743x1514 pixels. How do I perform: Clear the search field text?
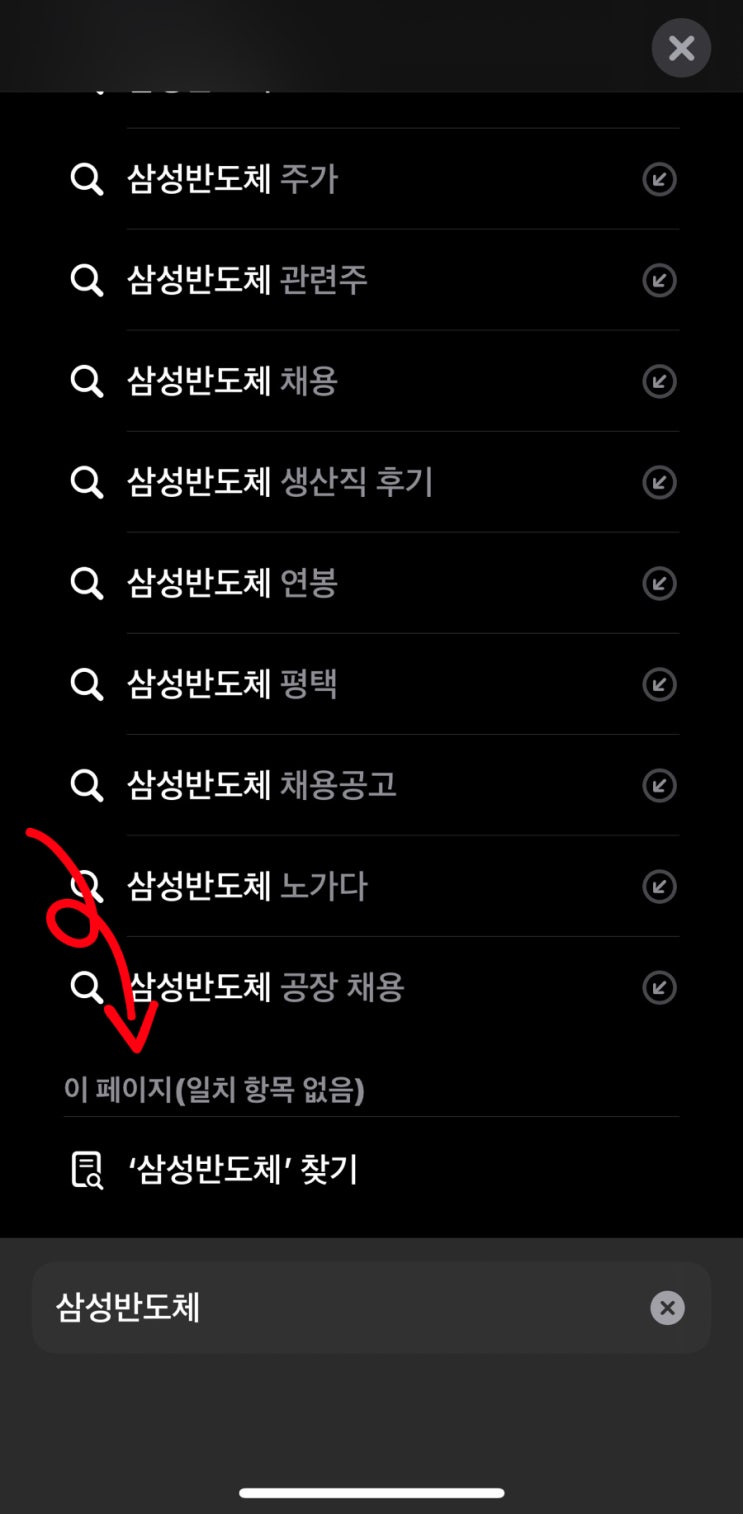pos(667,1308)
